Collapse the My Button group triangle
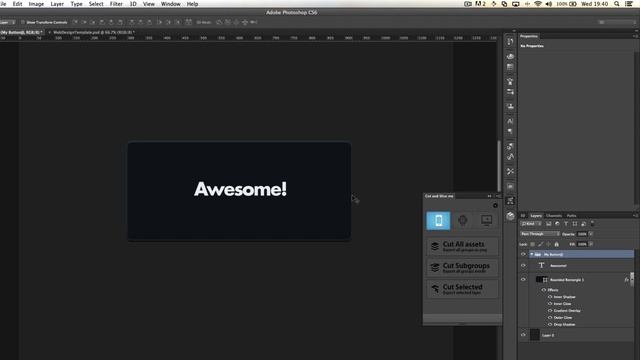Image resolution: width=640 pixels, height=360 pixels. point(531,254)
